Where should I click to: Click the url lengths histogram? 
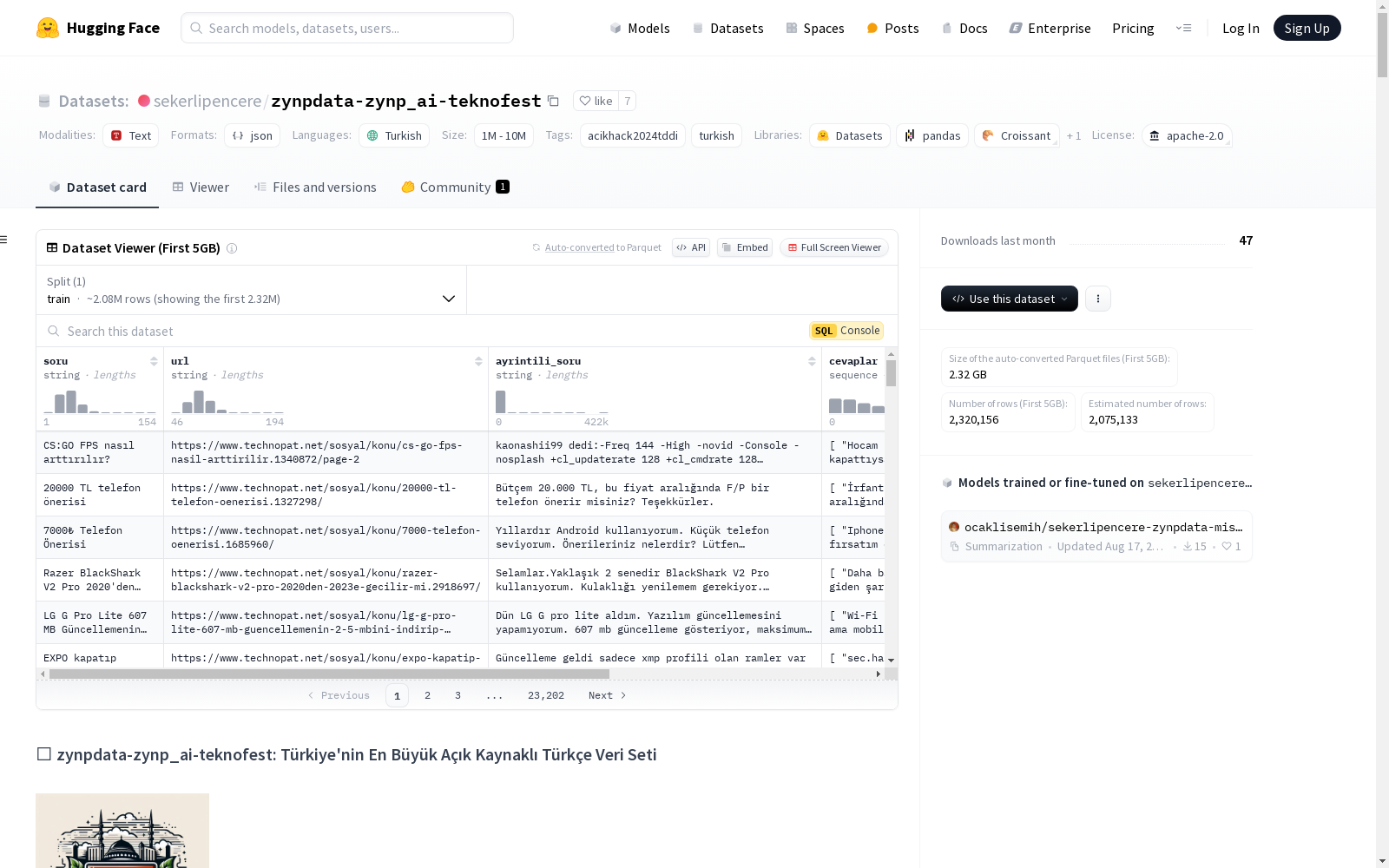click(x=227, y=401)
